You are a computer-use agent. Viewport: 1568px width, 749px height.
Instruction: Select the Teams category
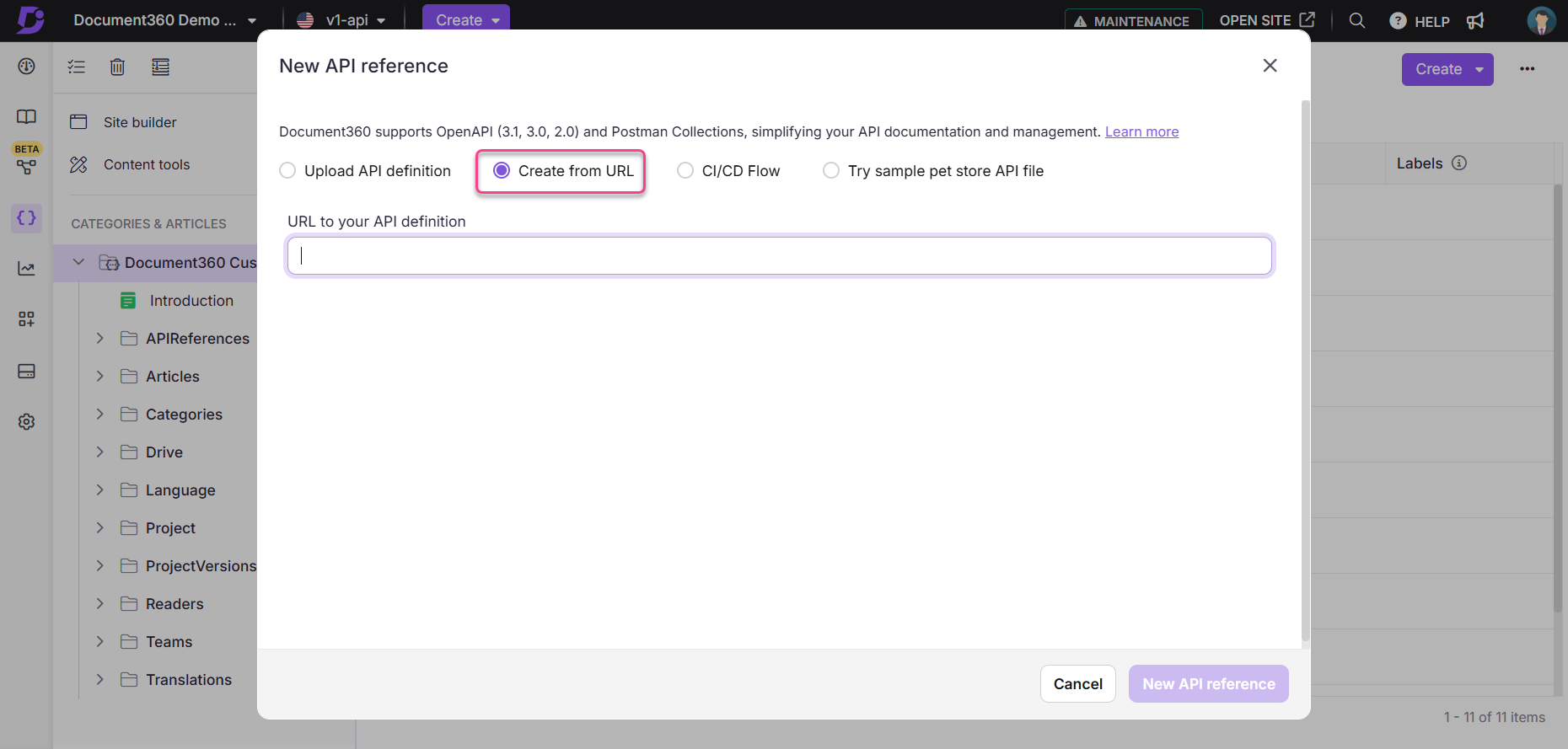click(x=169, y=642)
